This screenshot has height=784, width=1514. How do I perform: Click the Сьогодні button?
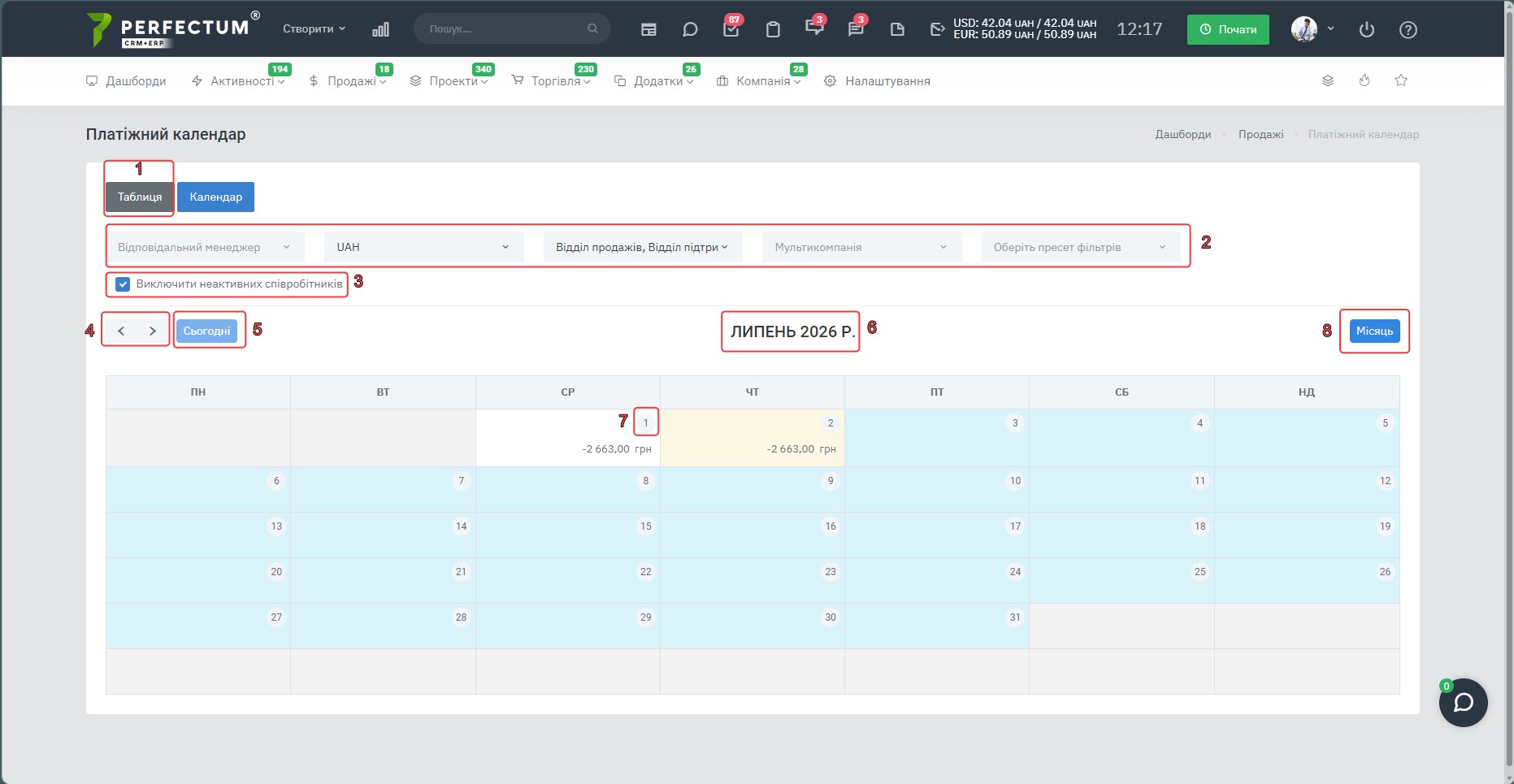[206, 331]
